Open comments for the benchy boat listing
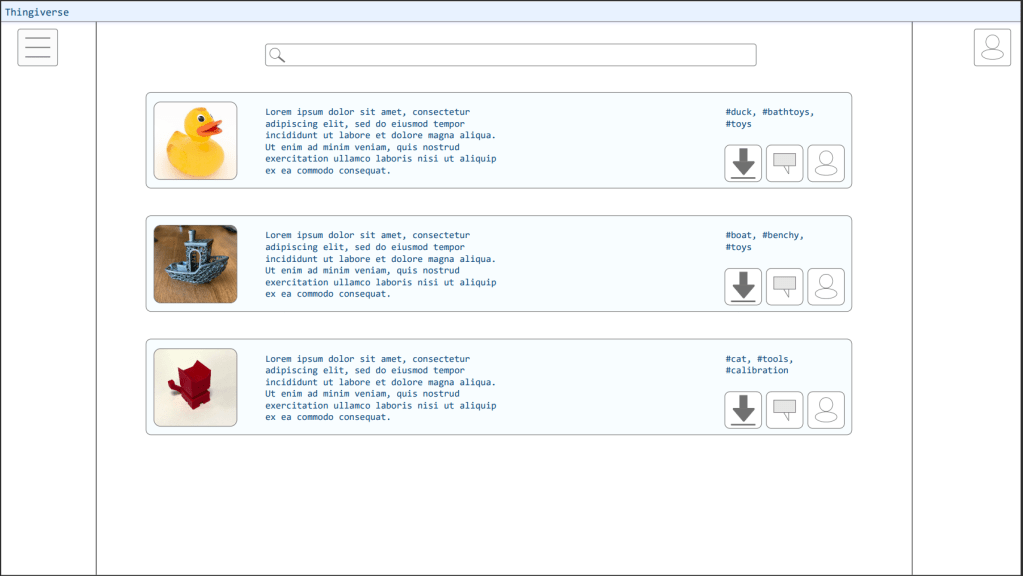This screenshot has height=576, width=1023. click(784, 286)
